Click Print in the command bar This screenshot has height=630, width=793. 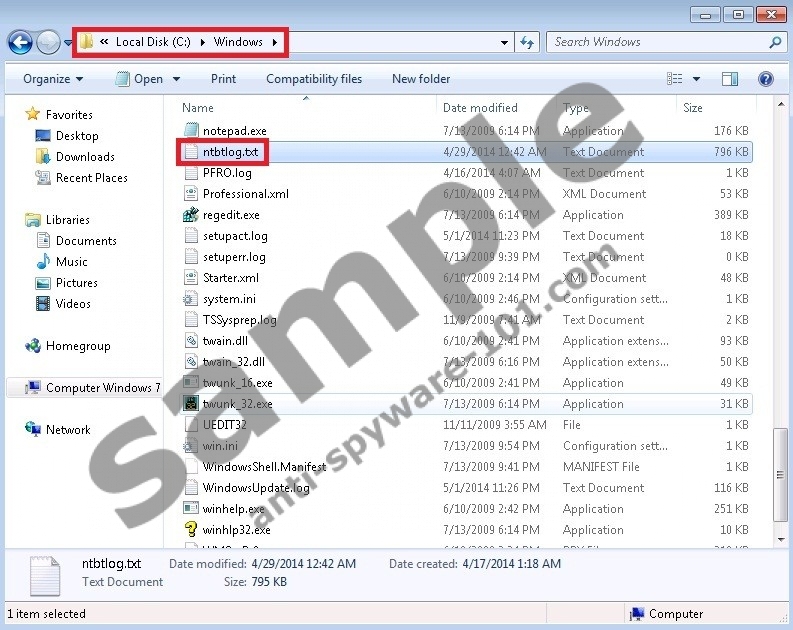(x=223, y=79)
